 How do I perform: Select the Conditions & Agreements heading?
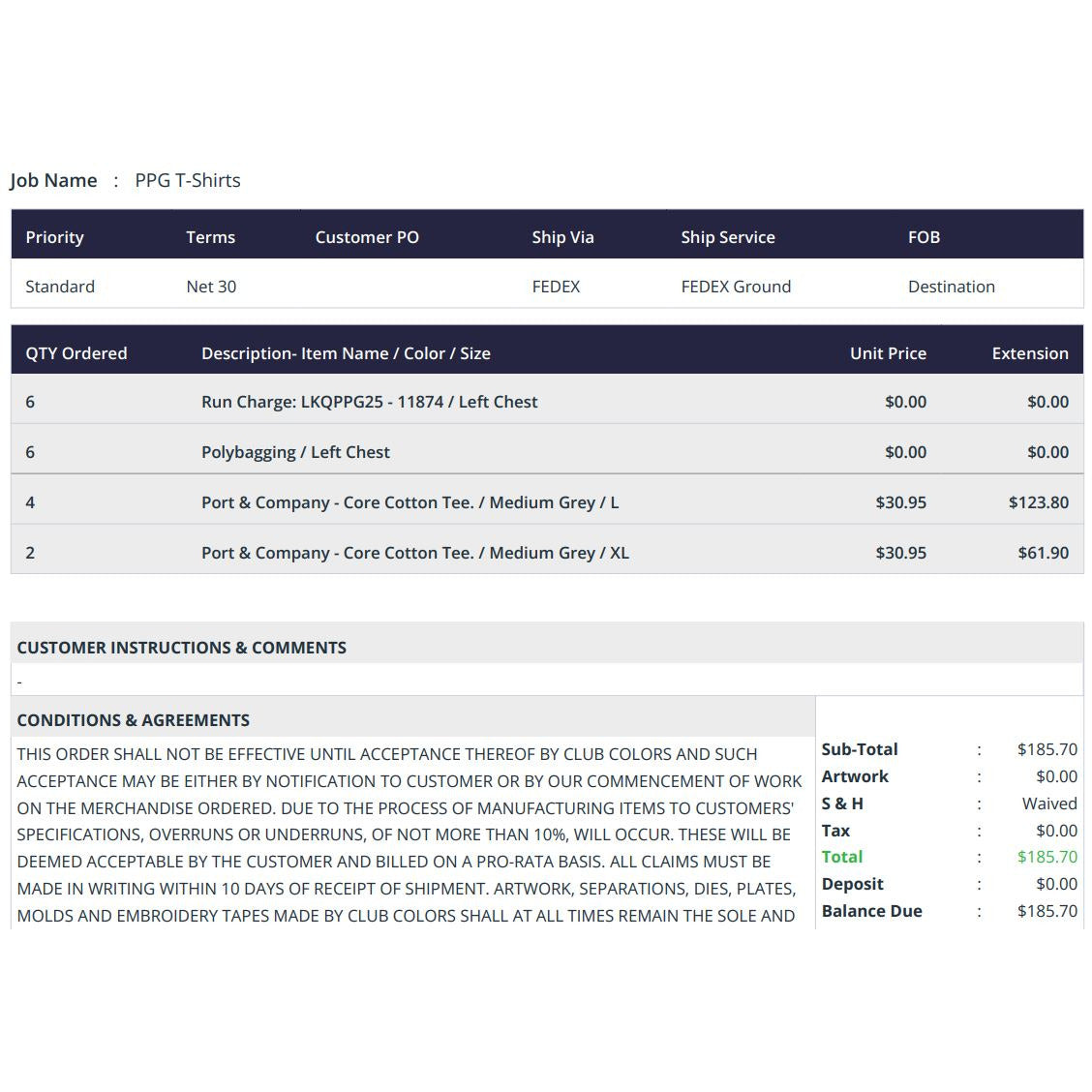click(x=133, y=720)
